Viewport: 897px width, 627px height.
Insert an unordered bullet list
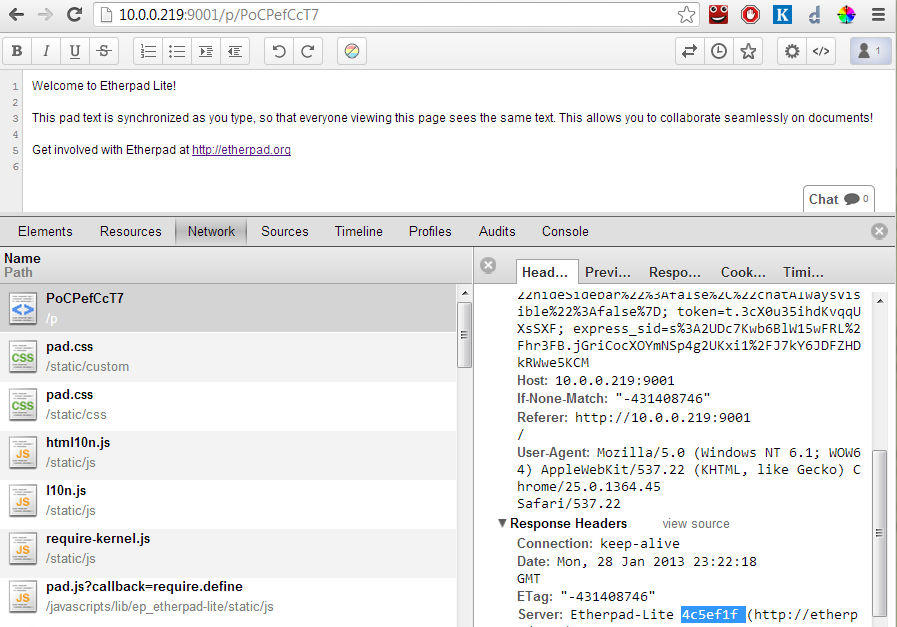point(177,51)
